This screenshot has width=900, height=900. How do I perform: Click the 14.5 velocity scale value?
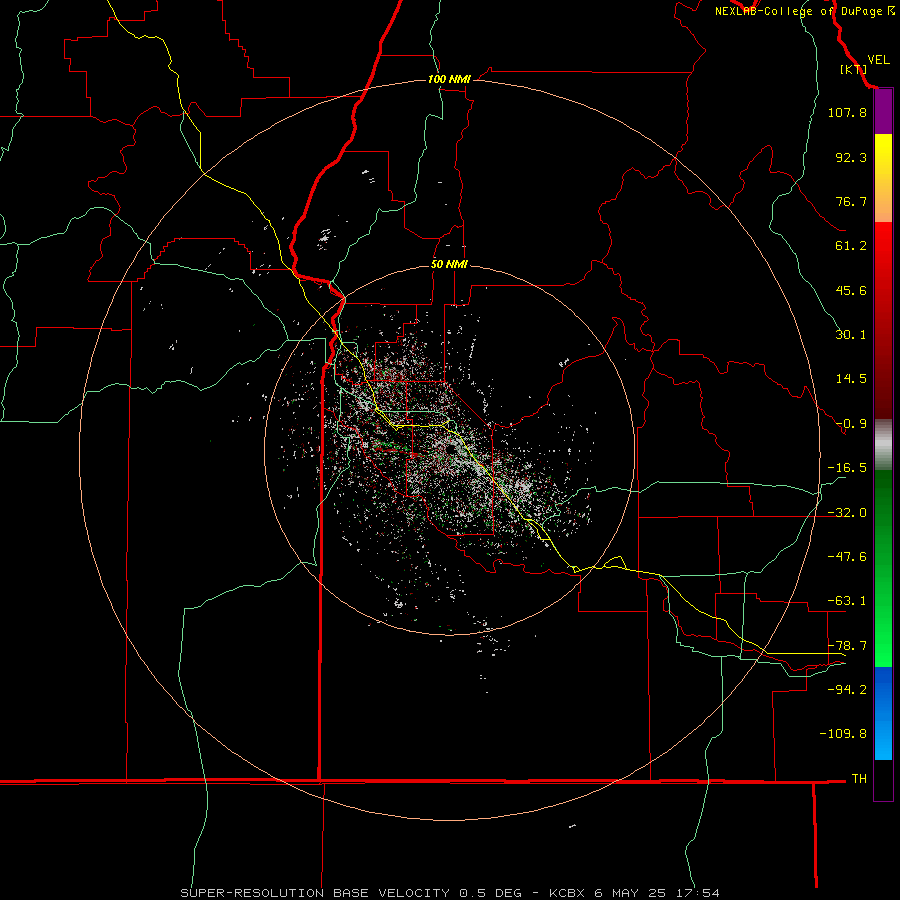coord(851,379)
